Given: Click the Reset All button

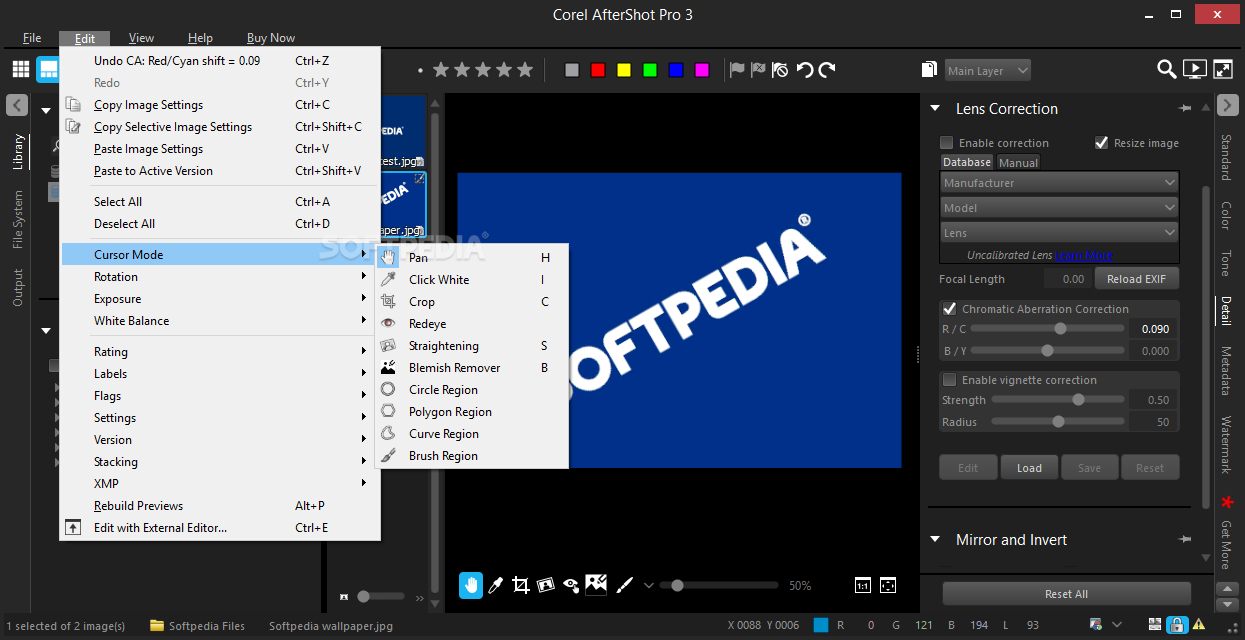Looking at the screenshot, I should click(1066, 594).
